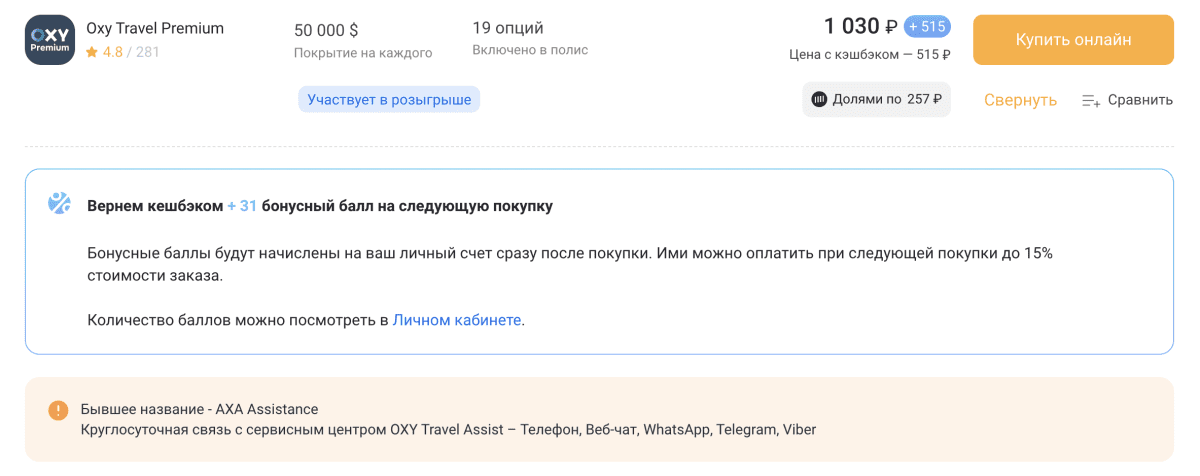1200x476 pixels.
Task: Click the Бонусные баллы будут начислены paragraph
Action: point(570,264)
